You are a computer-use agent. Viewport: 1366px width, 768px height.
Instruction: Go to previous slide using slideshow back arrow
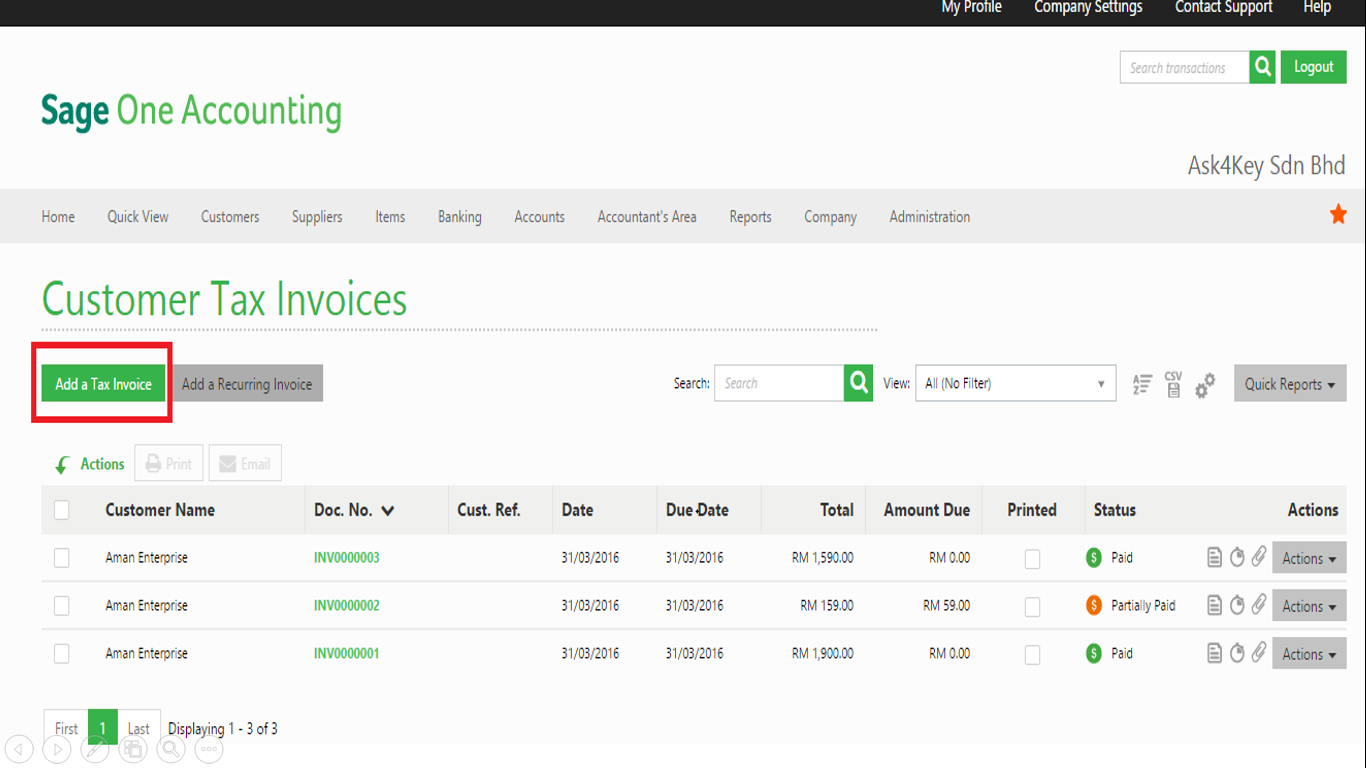[x=19, y=748]
